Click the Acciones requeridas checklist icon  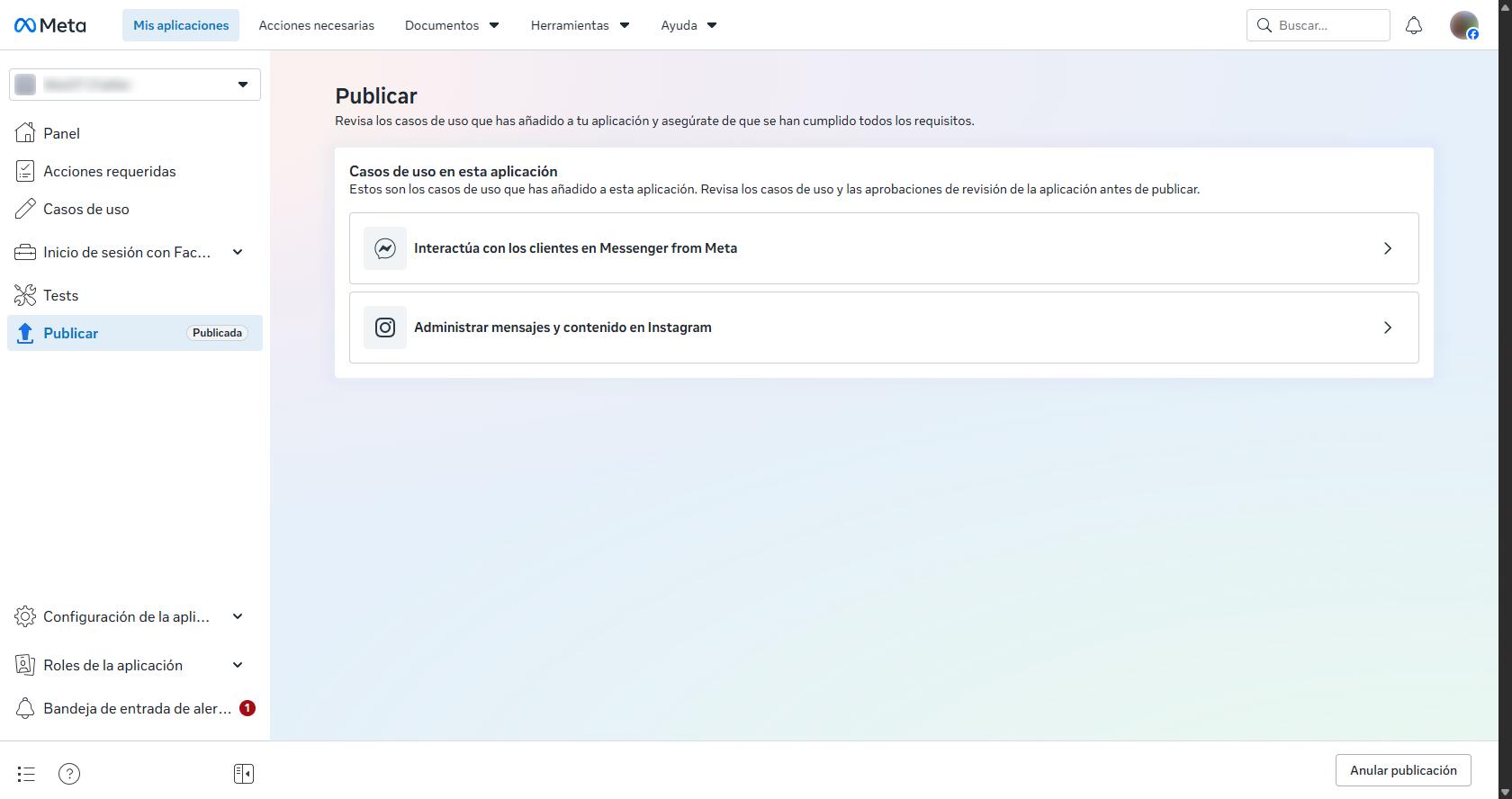click(25, 171)
